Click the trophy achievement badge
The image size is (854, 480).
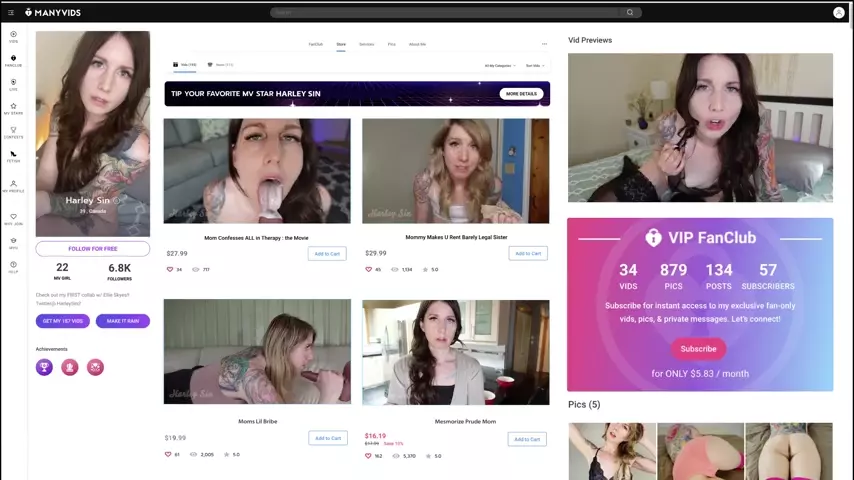[x=44, y=367]
